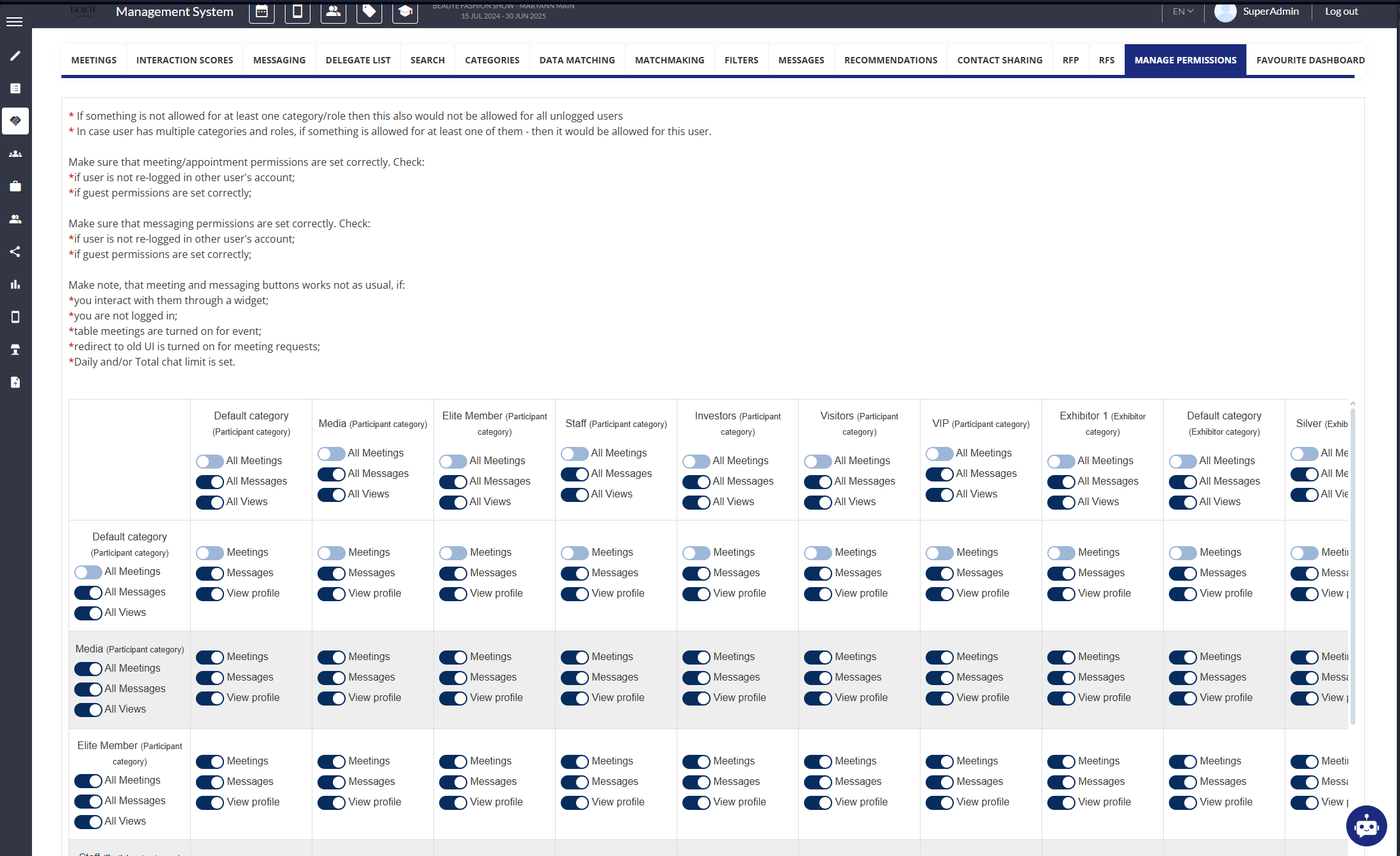Click the SuperAdmin profile name
Image resolution: width=1400 pixels, height=856 pixels.
pos(1270,12)
